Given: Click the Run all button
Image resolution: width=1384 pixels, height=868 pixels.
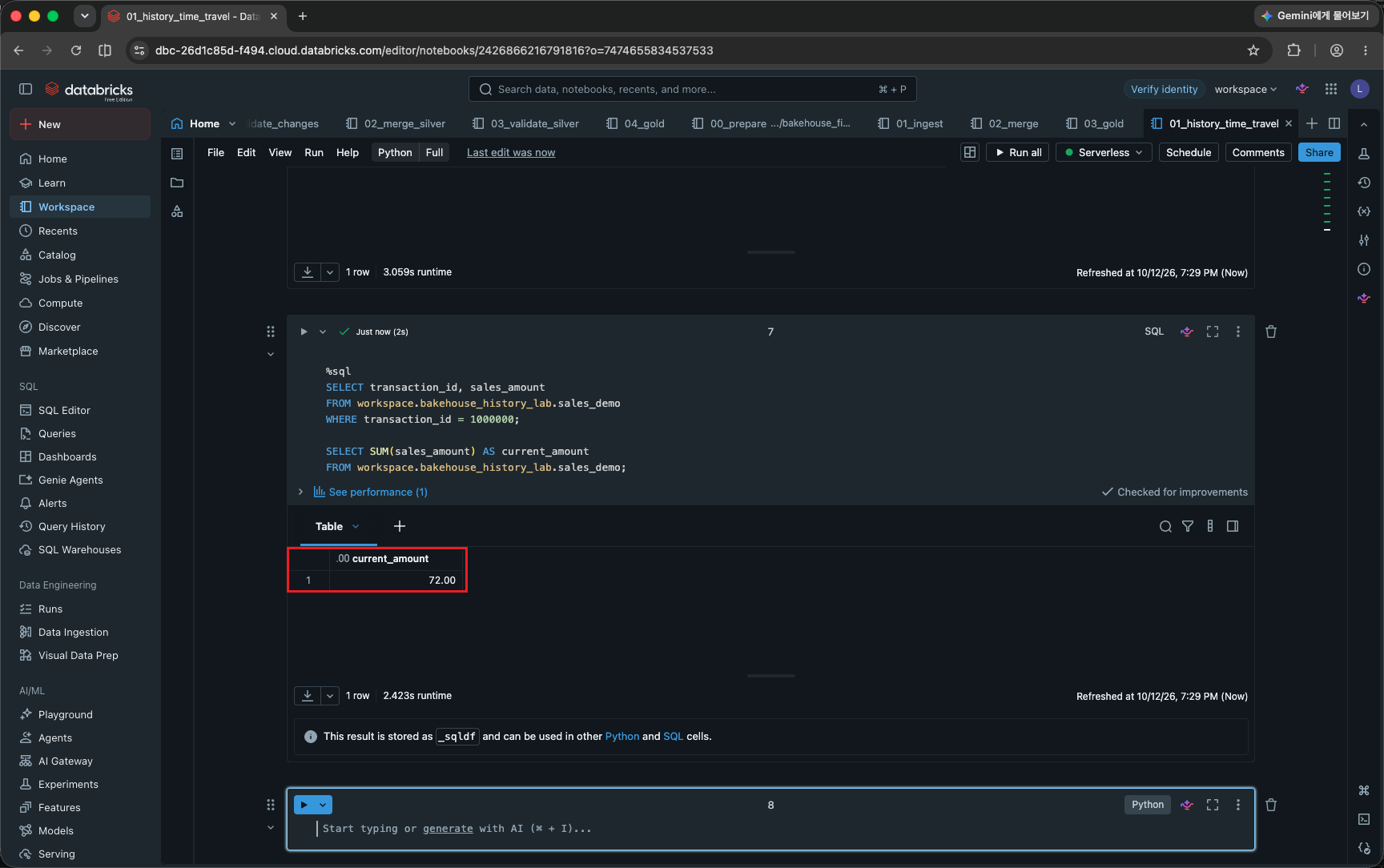Looking at the screenshot, I should tap(1017, 152).
